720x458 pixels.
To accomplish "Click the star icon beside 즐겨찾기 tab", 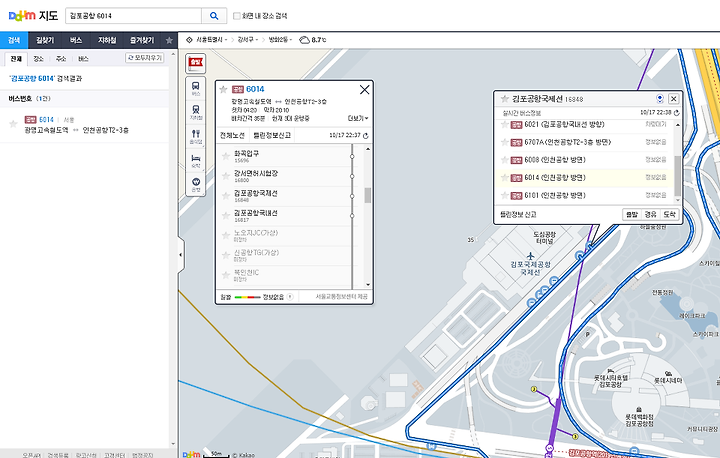I will coord(169,40).
